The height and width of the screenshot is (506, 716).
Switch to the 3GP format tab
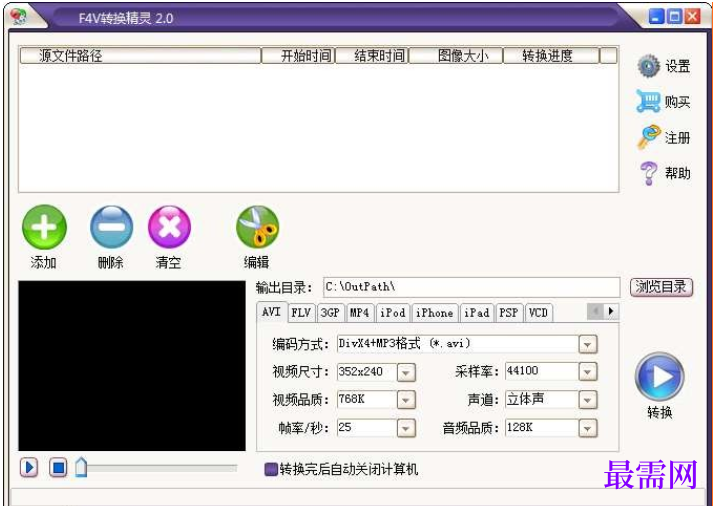point(330,313)
